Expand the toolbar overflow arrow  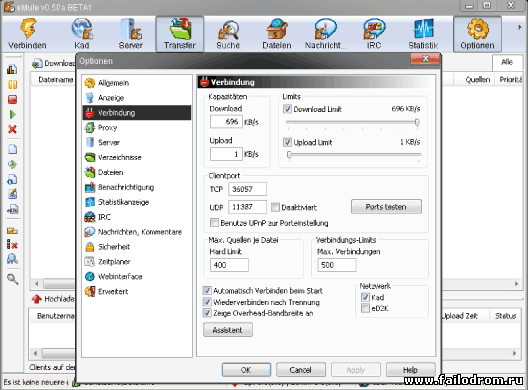click(520, 27)
